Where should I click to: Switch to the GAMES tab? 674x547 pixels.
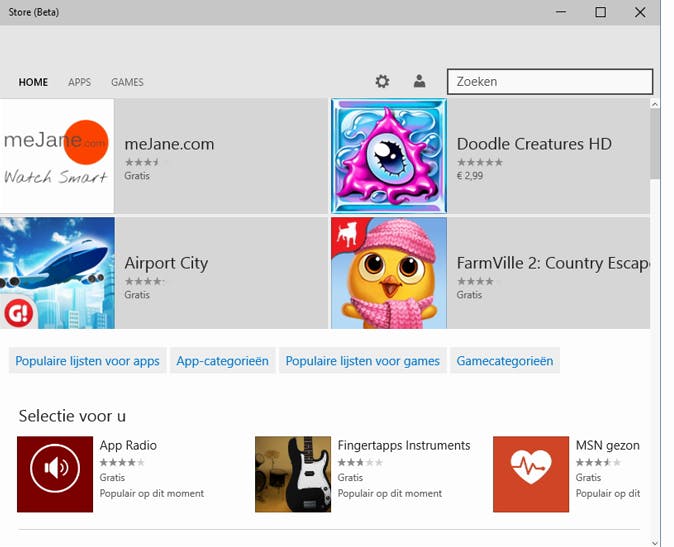(127, 82)
